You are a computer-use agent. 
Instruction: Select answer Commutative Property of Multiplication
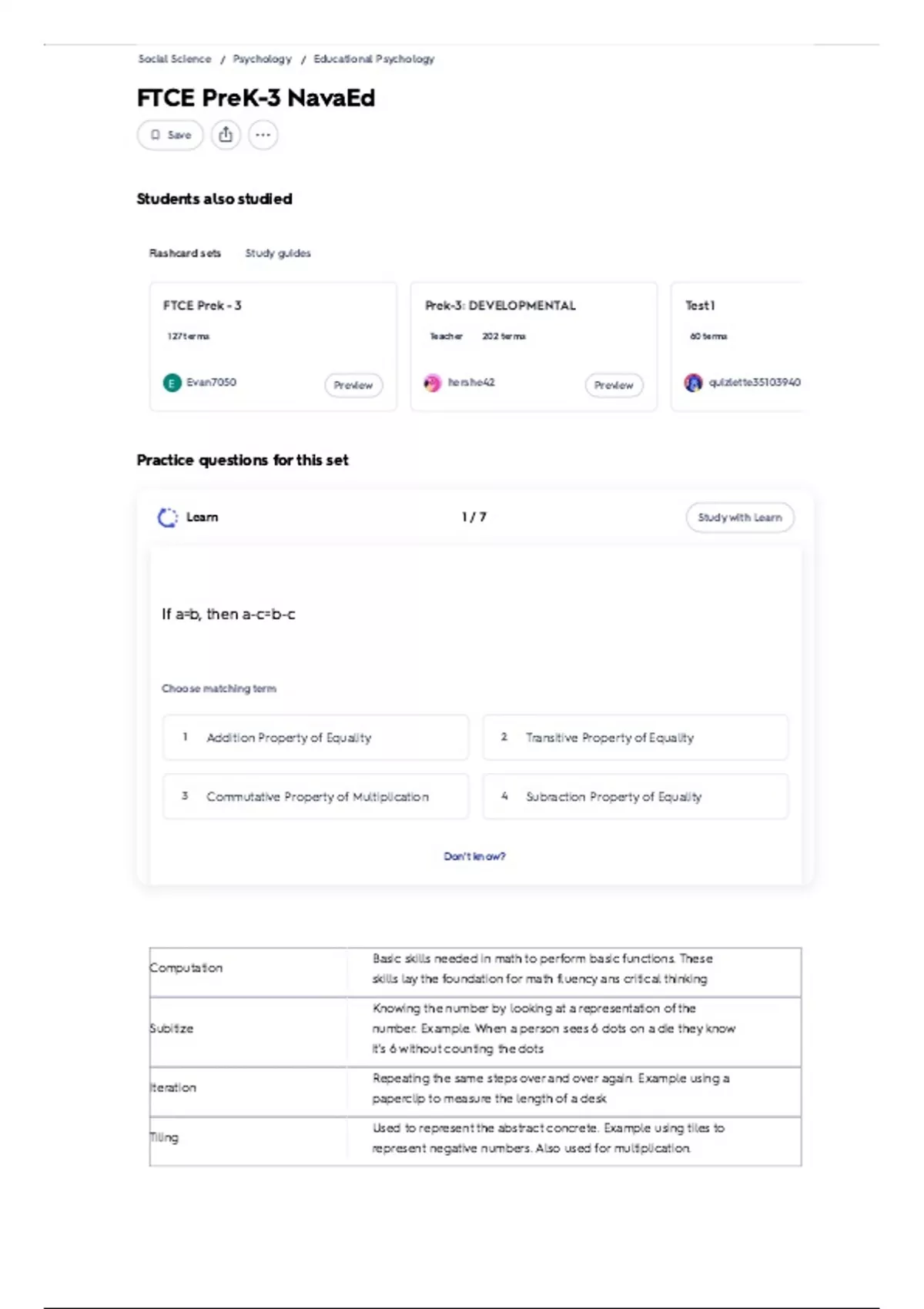[x=316, y=797]
